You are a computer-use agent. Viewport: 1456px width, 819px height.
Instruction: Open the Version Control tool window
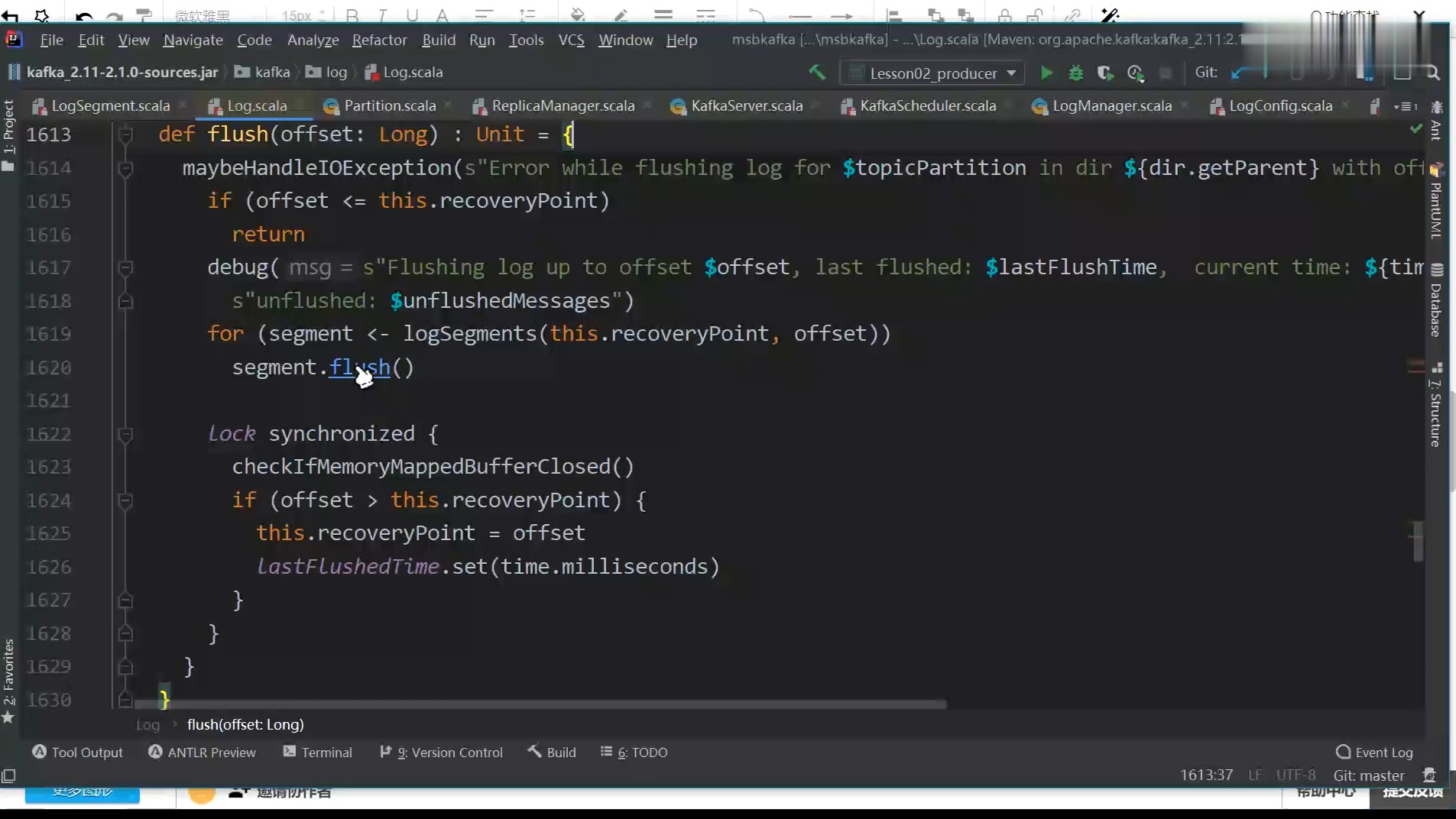tap(441, 753)
